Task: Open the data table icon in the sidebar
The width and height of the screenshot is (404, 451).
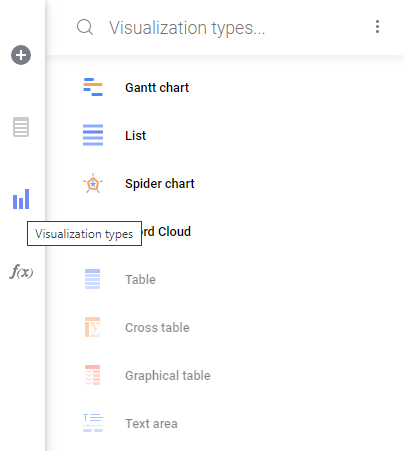Action: coord(21,127)
